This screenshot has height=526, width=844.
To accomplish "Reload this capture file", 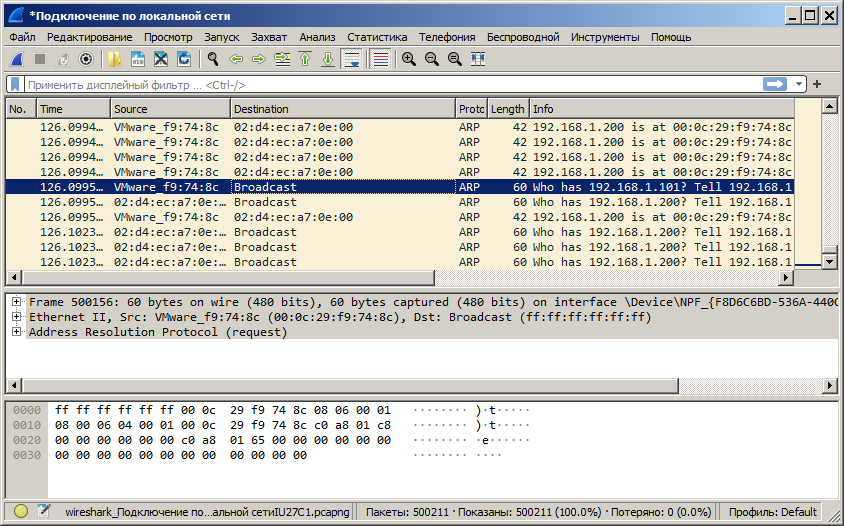I will (184, 59).
